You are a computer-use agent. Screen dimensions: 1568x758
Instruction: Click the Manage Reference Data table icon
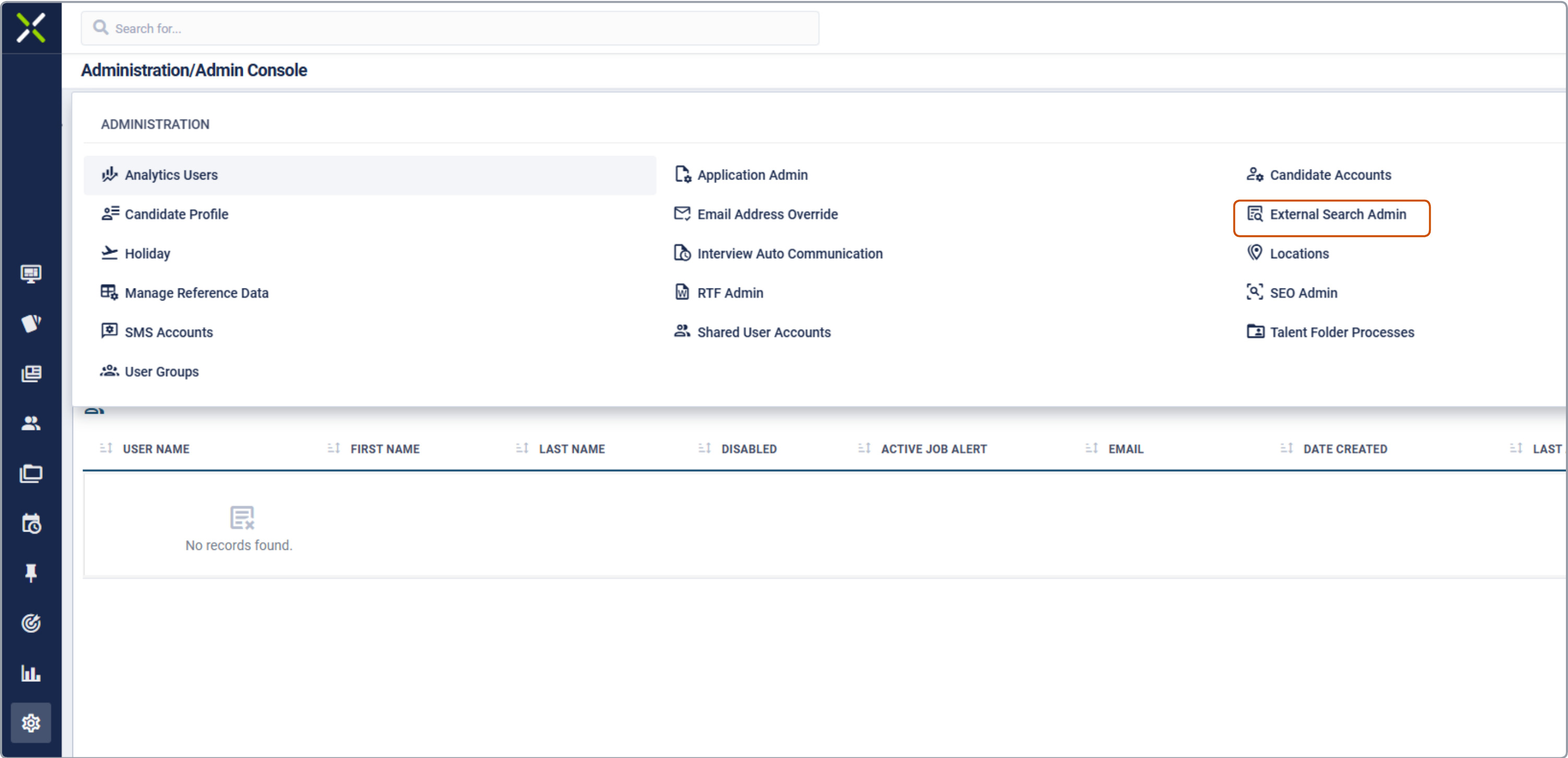tap(110, 293)
